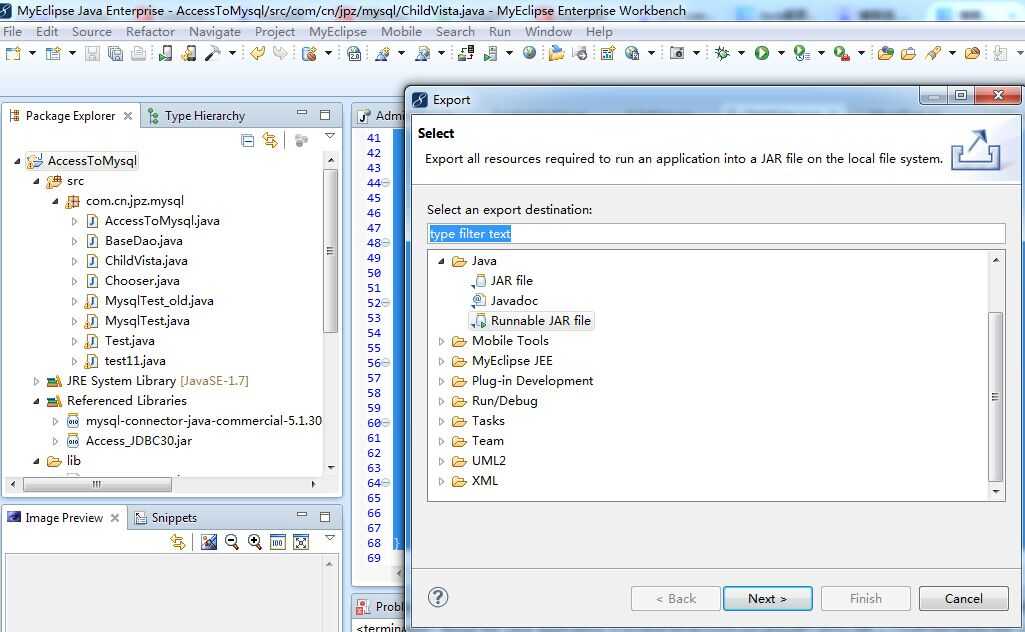This screenshot has width=1025, height=632.
Task: Collapse the Java folder in export list
Action: coord(441,261)
